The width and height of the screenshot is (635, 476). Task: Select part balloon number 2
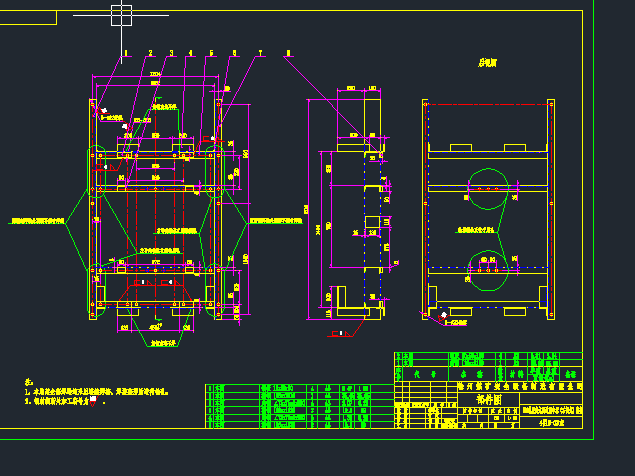coord(150,53)
